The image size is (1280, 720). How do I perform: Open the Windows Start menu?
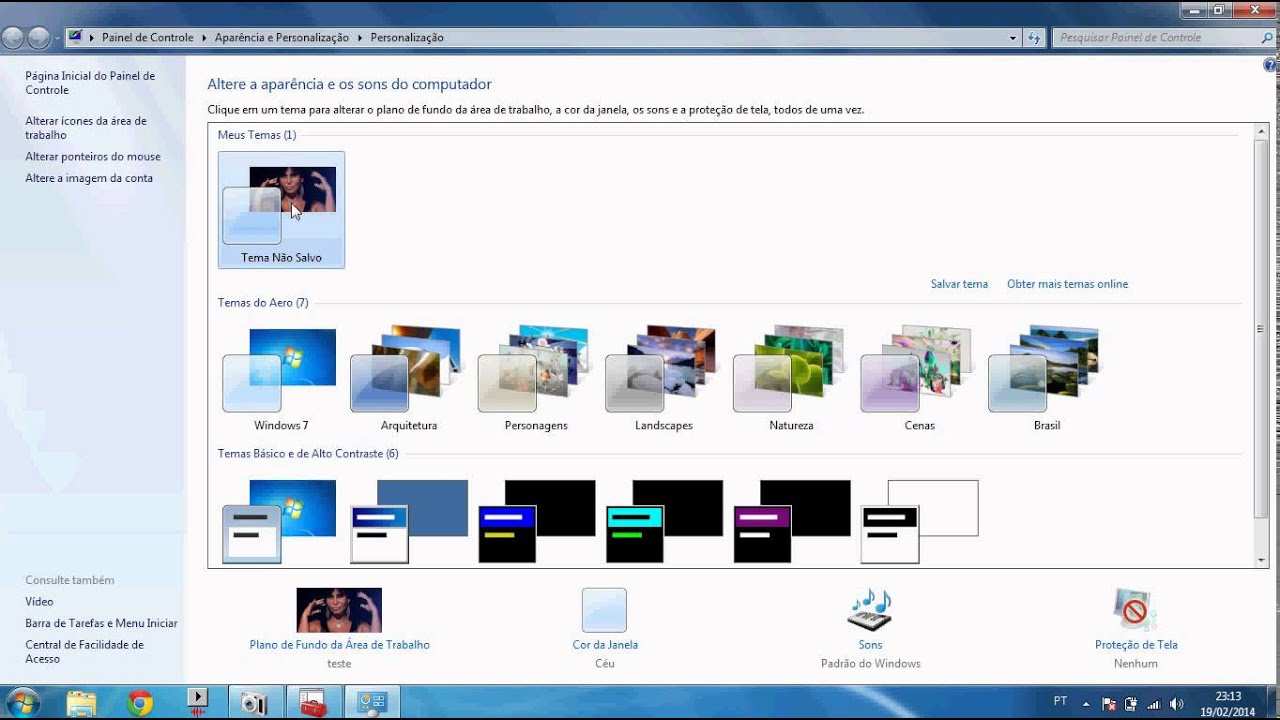point(22,702)
